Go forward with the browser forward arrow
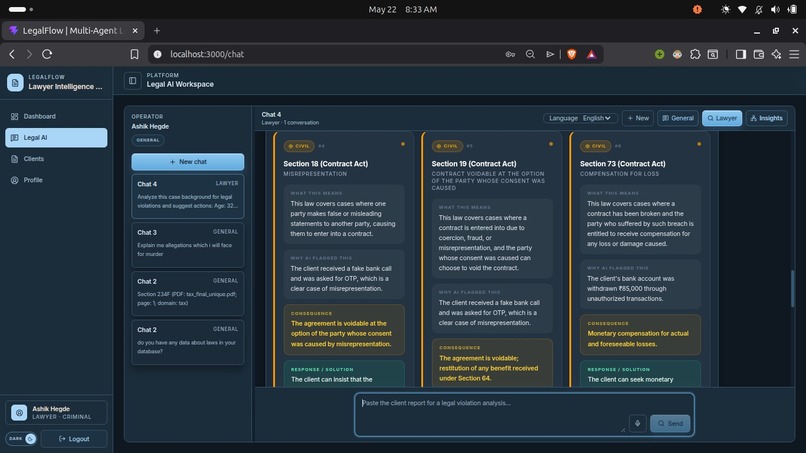Viewport: 806px width, 453px height. (x=29, y=54)
